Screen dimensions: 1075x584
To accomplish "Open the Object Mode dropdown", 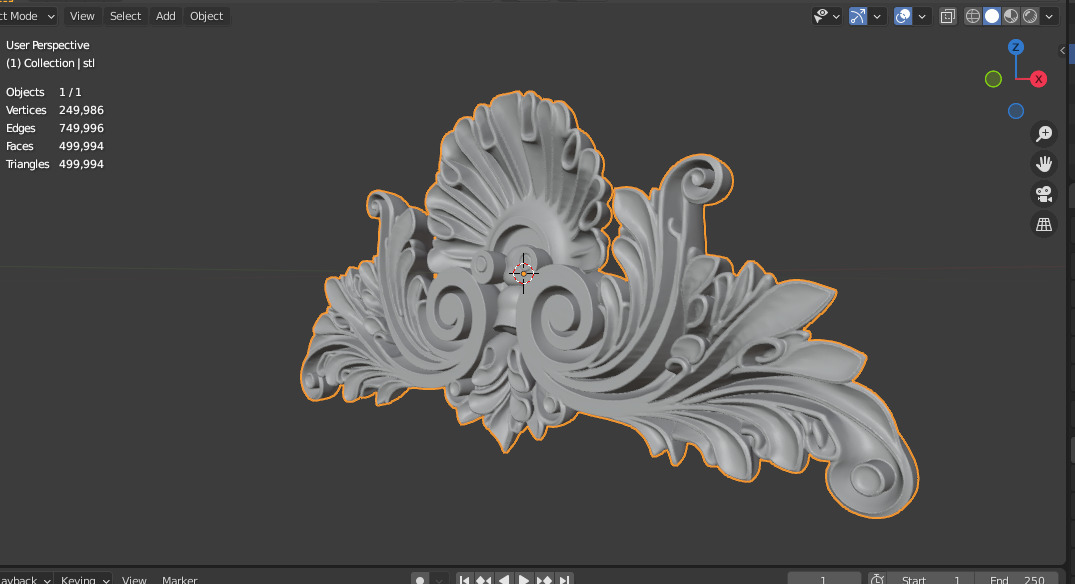I will click(29, 16).
